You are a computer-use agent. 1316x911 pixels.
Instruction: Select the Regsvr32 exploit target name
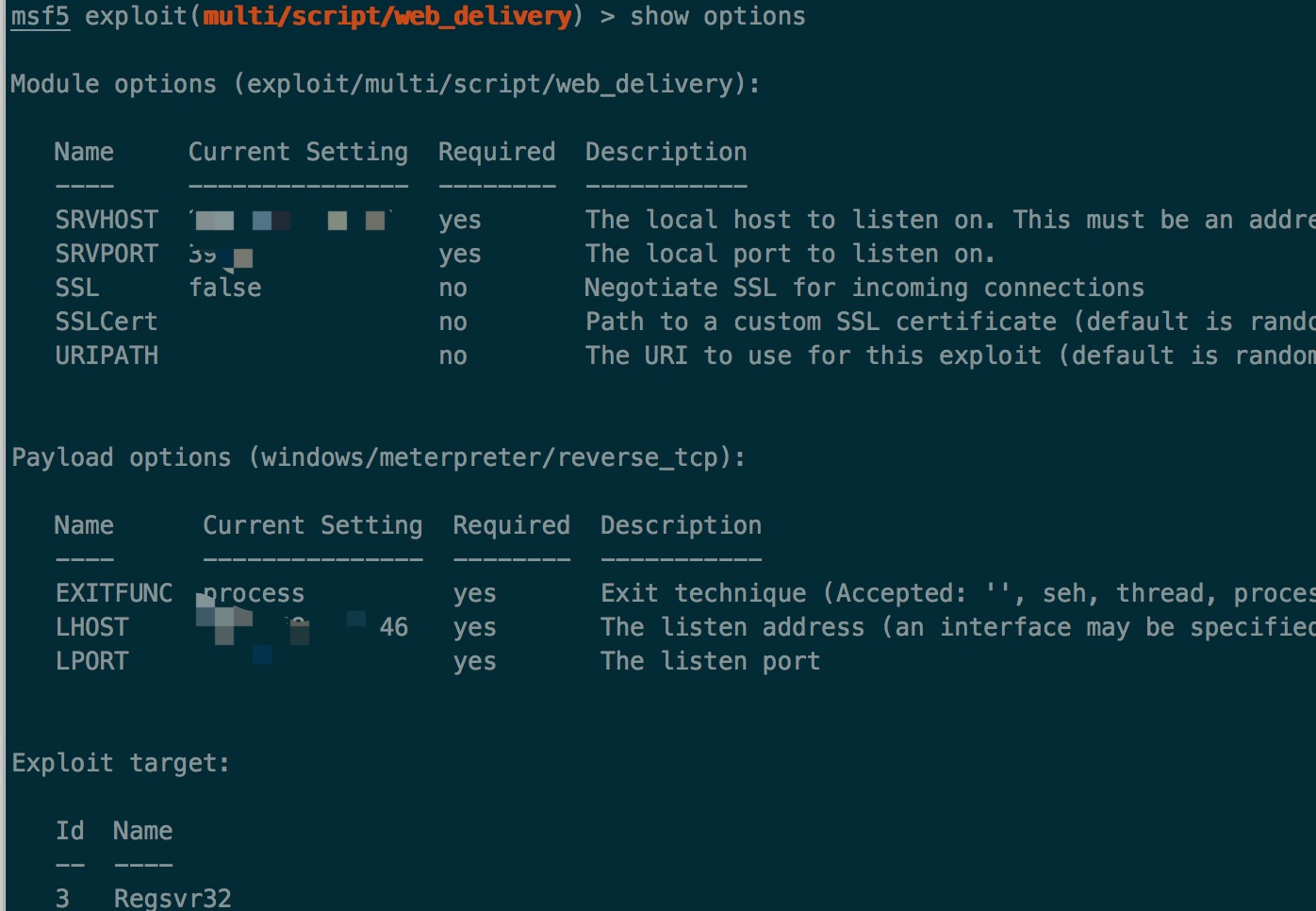(173, 898)
